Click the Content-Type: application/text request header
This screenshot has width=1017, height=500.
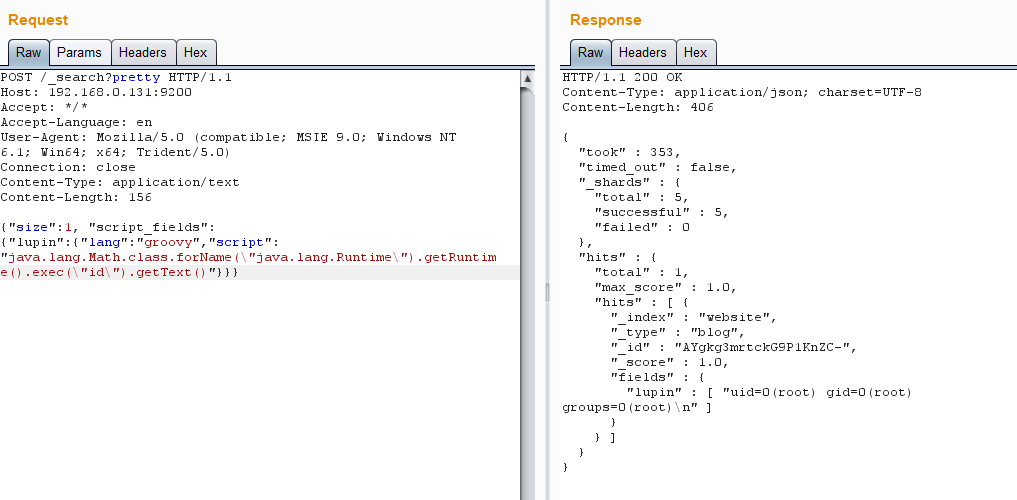(x=120, y=182)
